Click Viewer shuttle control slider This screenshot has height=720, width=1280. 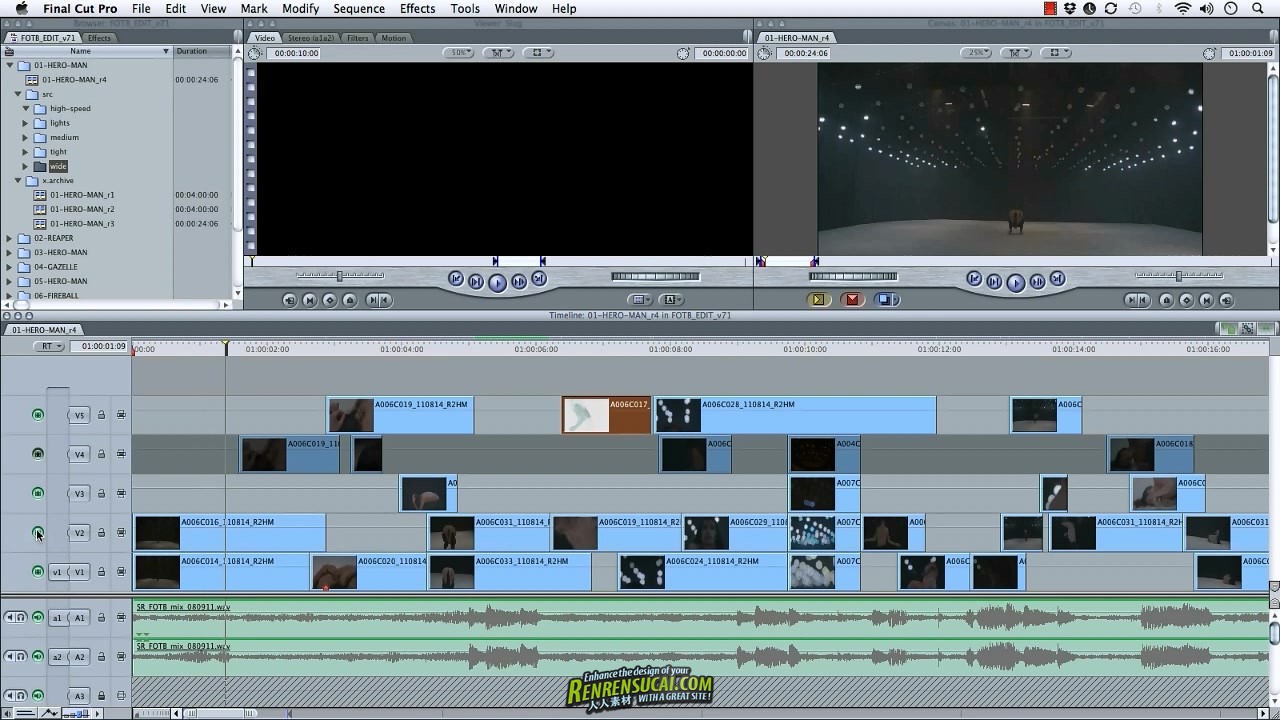[x=339, y=275]
